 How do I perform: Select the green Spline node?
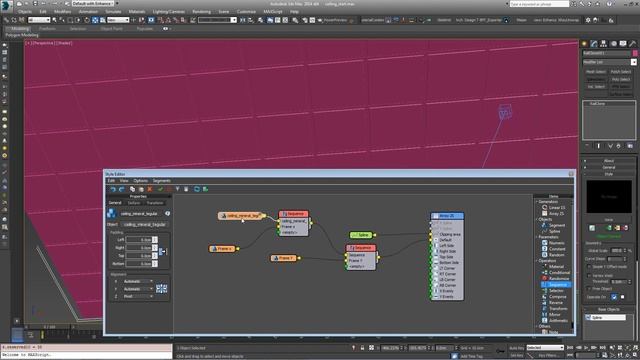tap(361, 235)
